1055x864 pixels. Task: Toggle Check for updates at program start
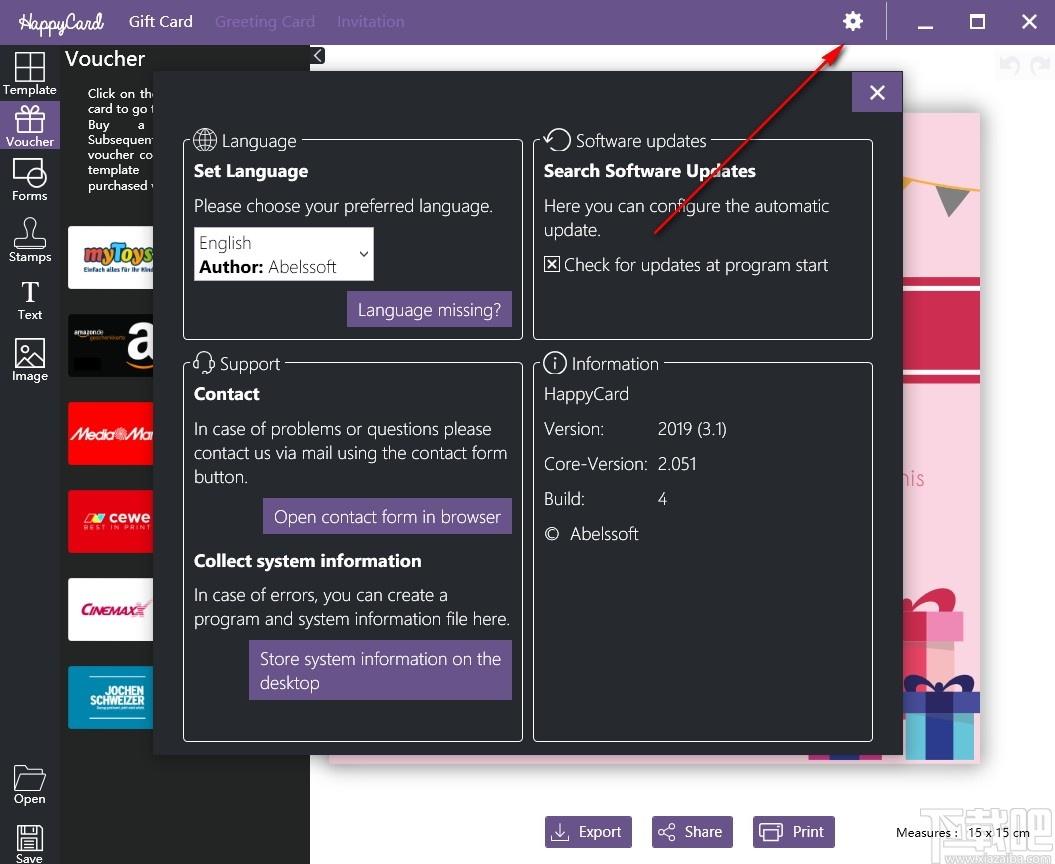click(552, 264)
